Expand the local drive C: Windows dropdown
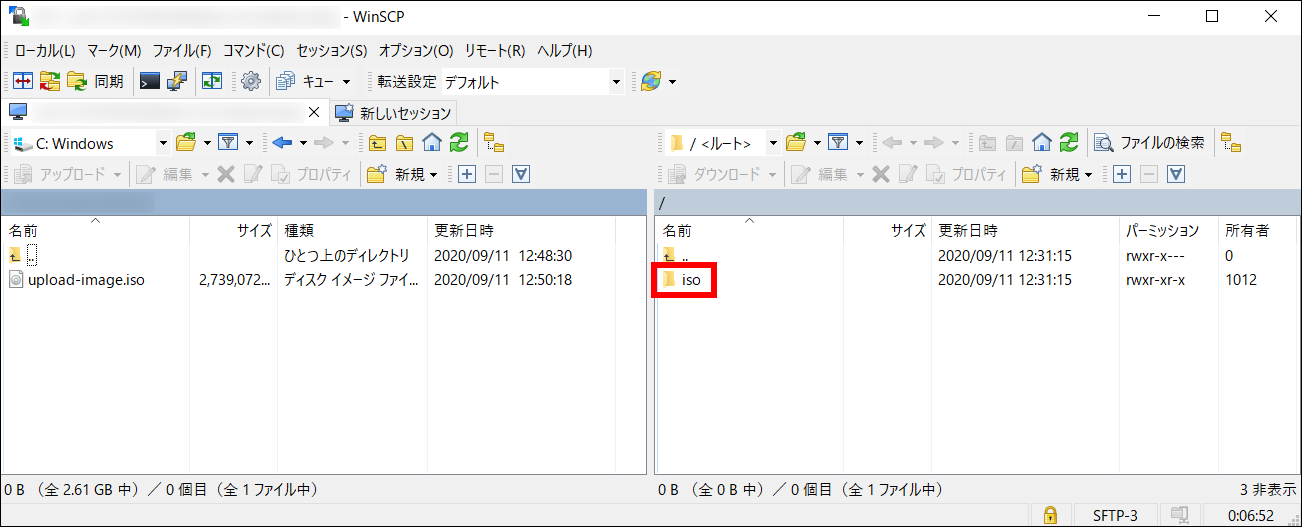The image size is (1302, 527). click(x=163, y=143)
